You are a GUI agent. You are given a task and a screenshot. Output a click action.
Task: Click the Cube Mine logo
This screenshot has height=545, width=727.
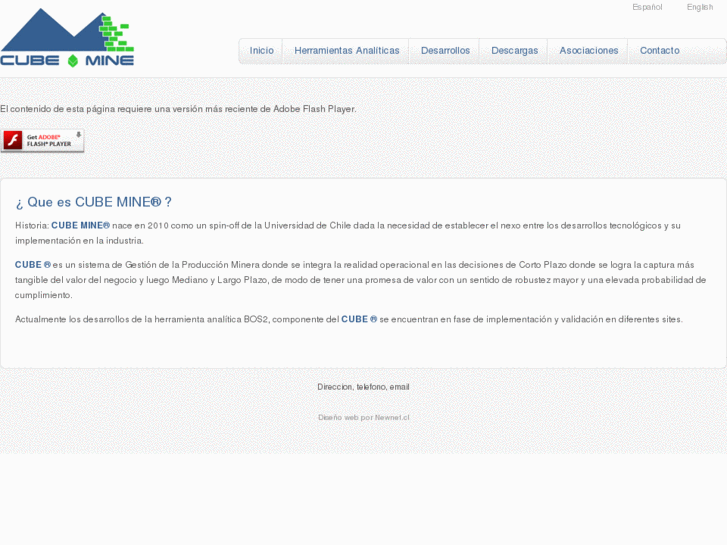(x=67, y=38)
